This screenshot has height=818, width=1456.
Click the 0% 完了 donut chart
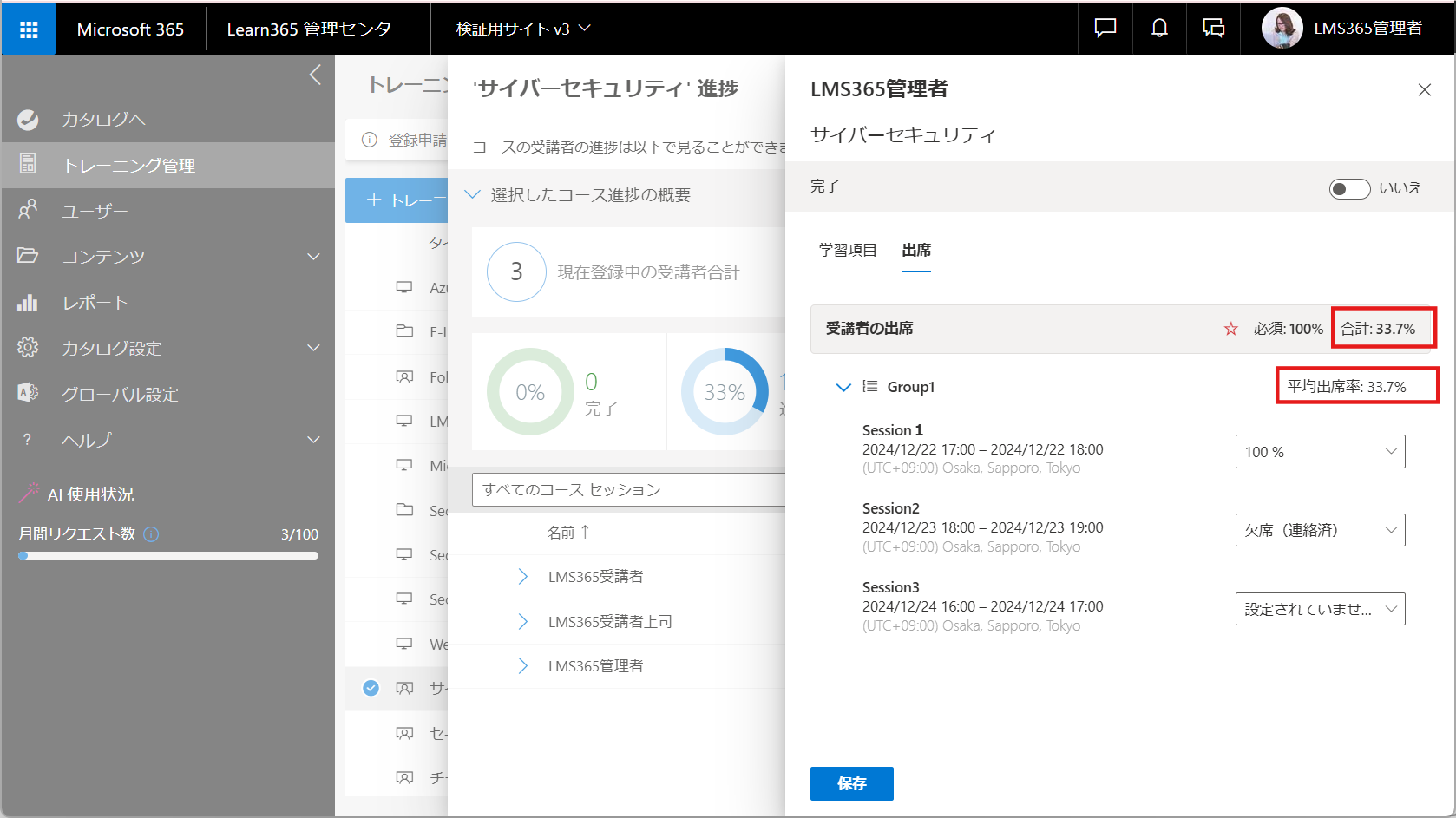coord(530,392)
